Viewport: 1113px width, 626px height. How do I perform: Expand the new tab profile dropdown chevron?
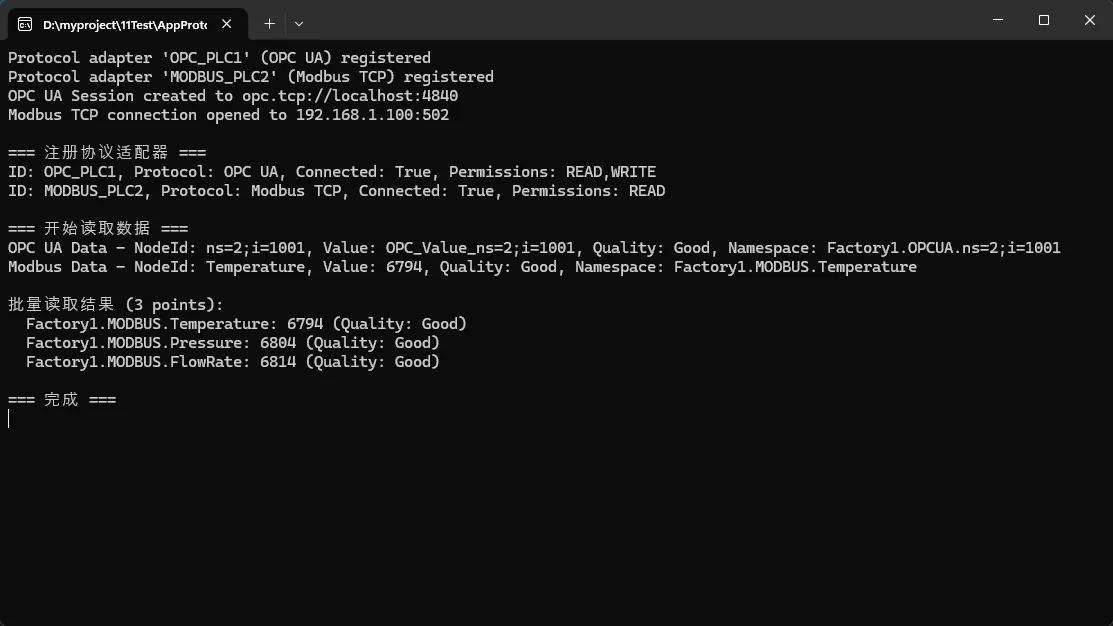(x=299, y=23)
